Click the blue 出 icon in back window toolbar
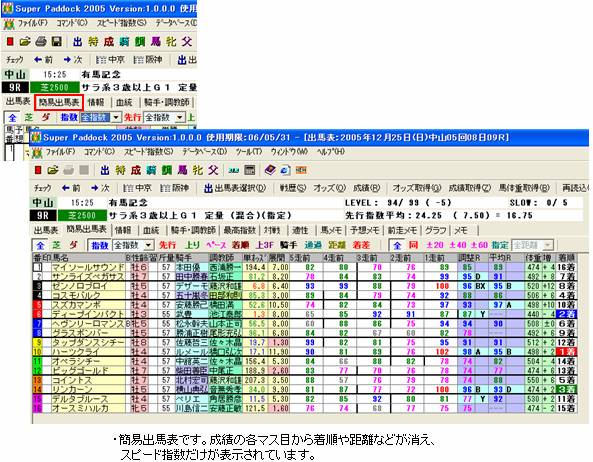The image size is (593, 462). (78, 42)
